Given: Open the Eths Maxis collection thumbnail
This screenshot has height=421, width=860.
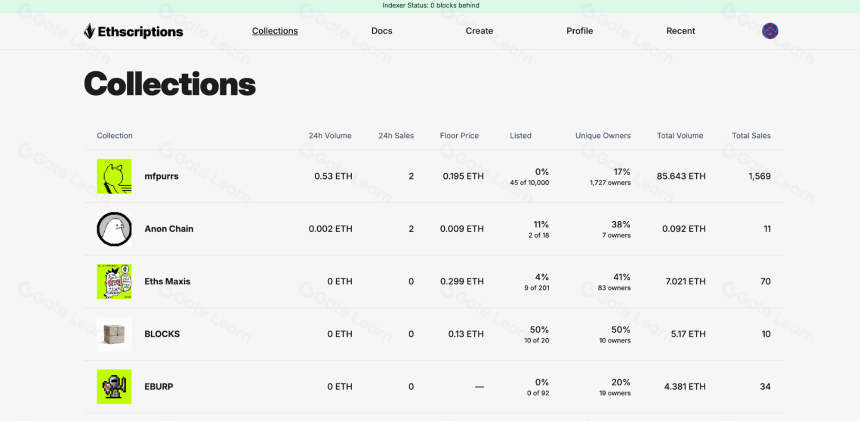Looking at the screenshot, I should click(x=114, y=281).
